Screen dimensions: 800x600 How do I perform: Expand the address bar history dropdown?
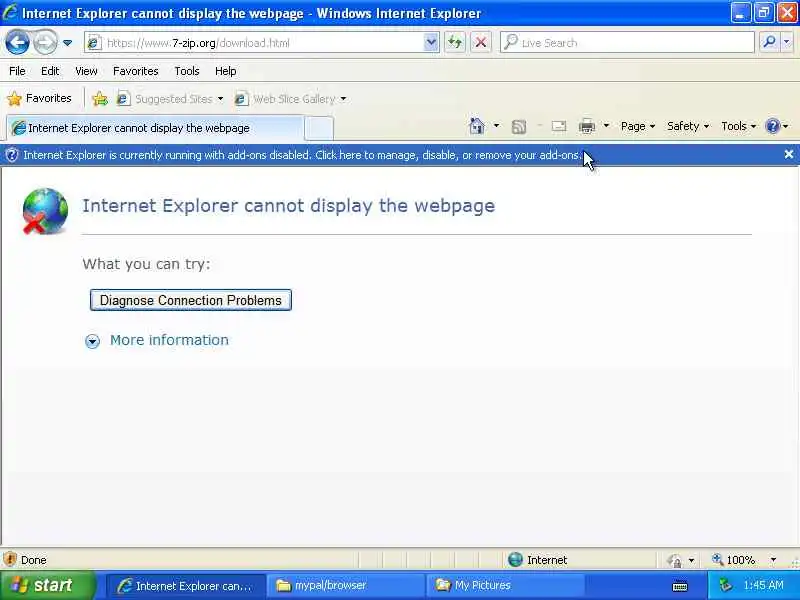pos(431,43)
